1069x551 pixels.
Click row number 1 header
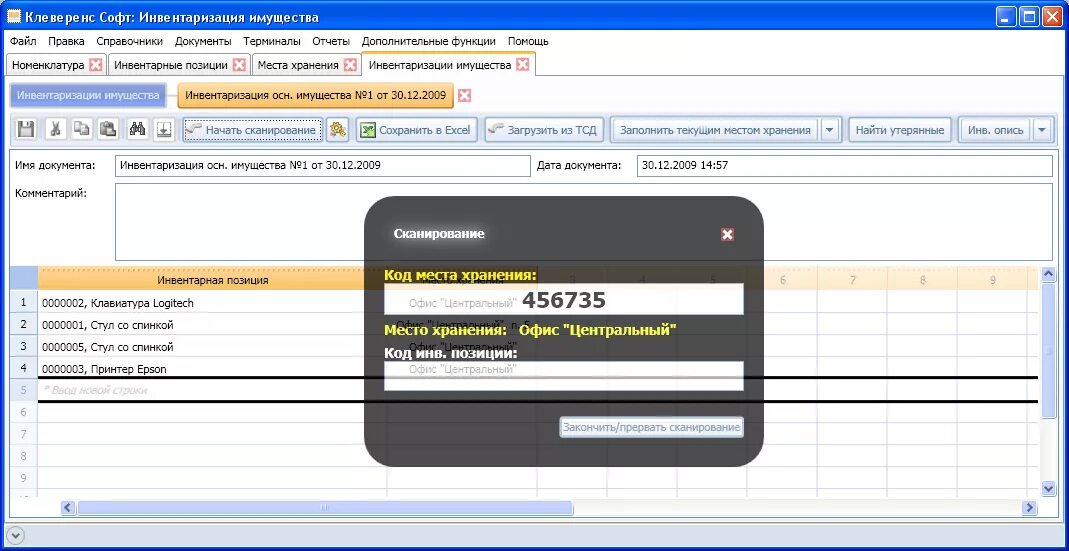tap(24, 302)
